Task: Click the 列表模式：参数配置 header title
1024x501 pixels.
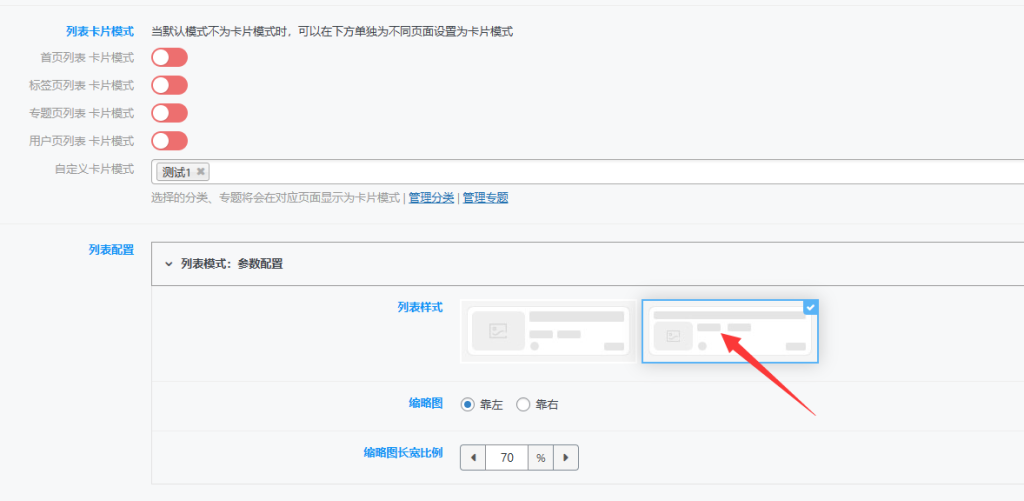Action: pos(231,265)
